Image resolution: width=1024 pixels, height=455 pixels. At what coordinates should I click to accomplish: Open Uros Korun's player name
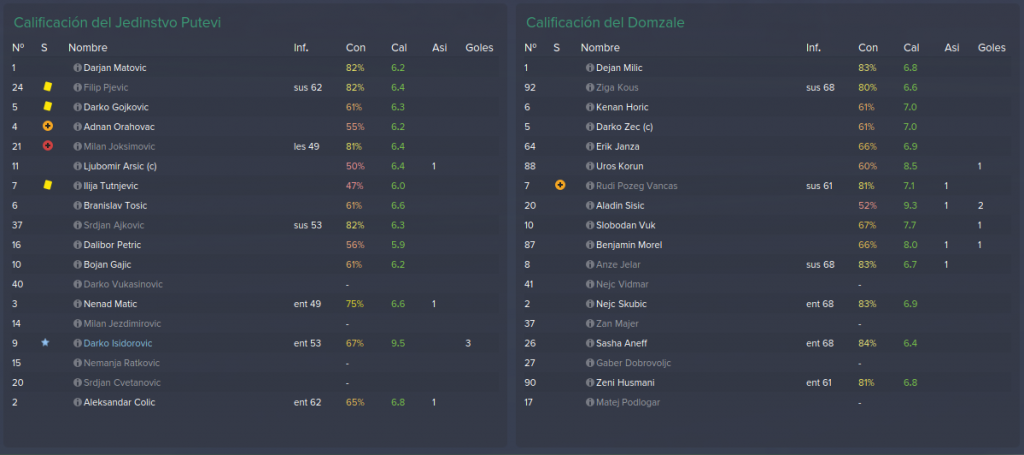(620, 166)
